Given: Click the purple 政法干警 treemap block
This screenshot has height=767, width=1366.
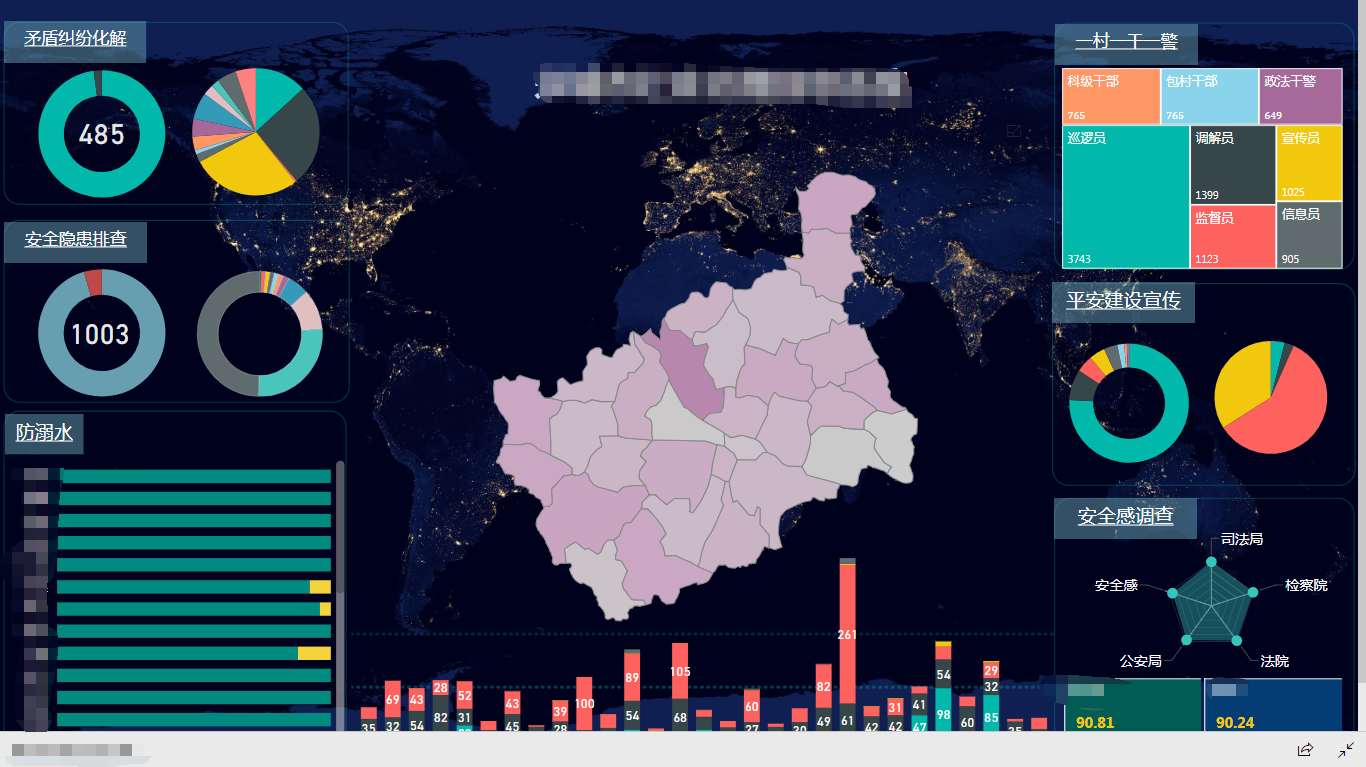Looking at the screenshot, I should 1299,97.
